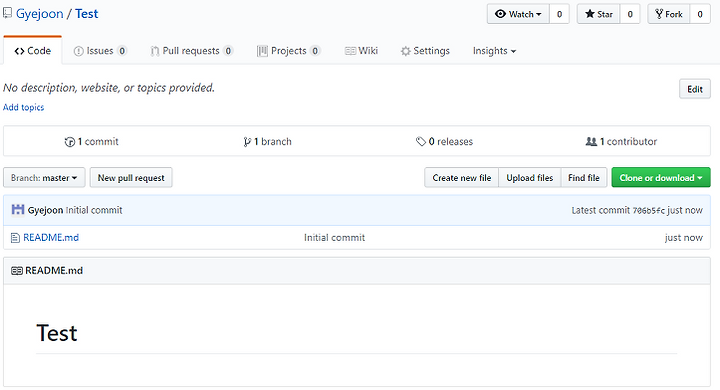Open Initial commit message in README.md row

click(x=334, y=237)
